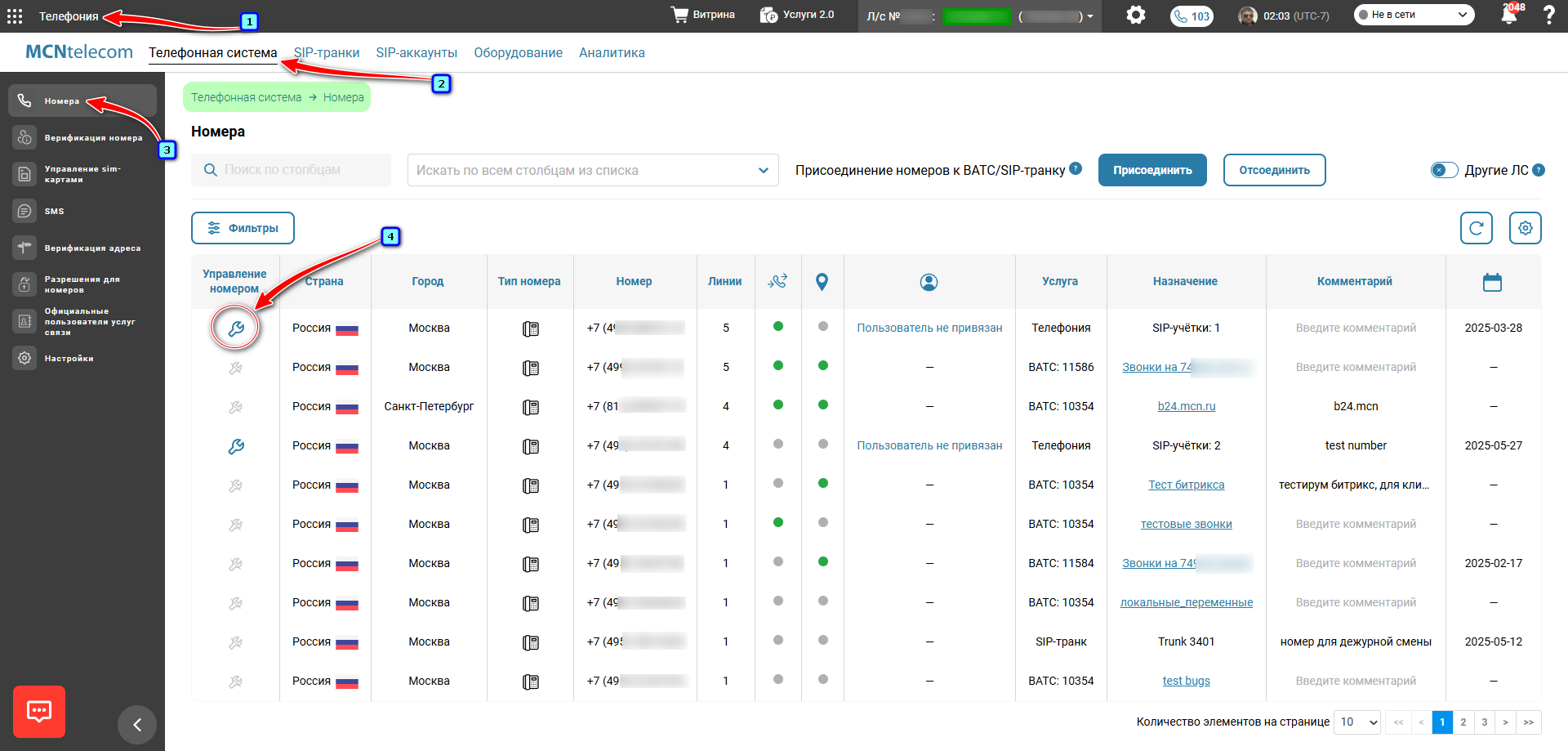Click the Присоединить button
This screenshot has width=1568, height=751.
pos(1152,170)
